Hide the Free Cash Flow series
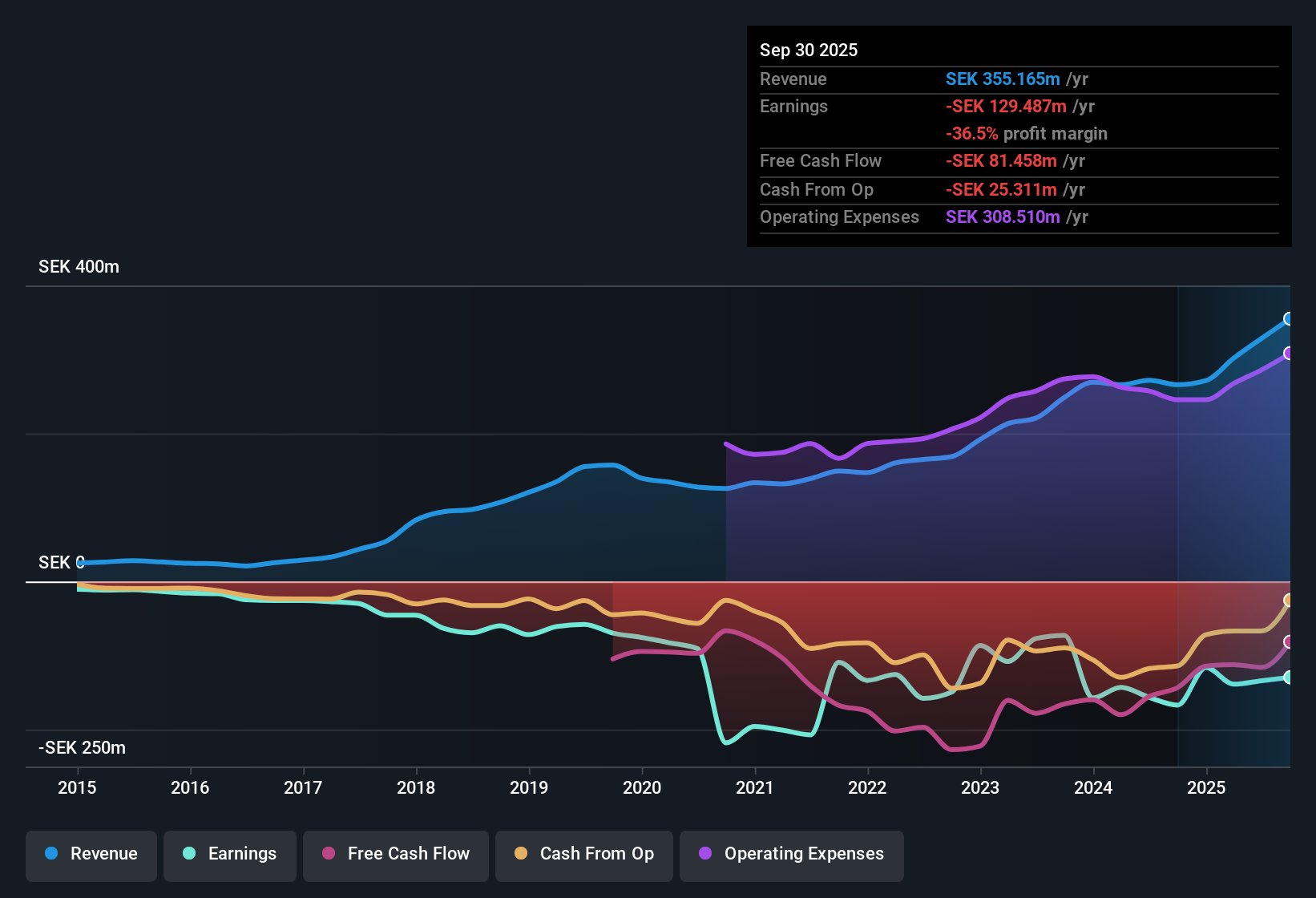 tap(396, 854)
